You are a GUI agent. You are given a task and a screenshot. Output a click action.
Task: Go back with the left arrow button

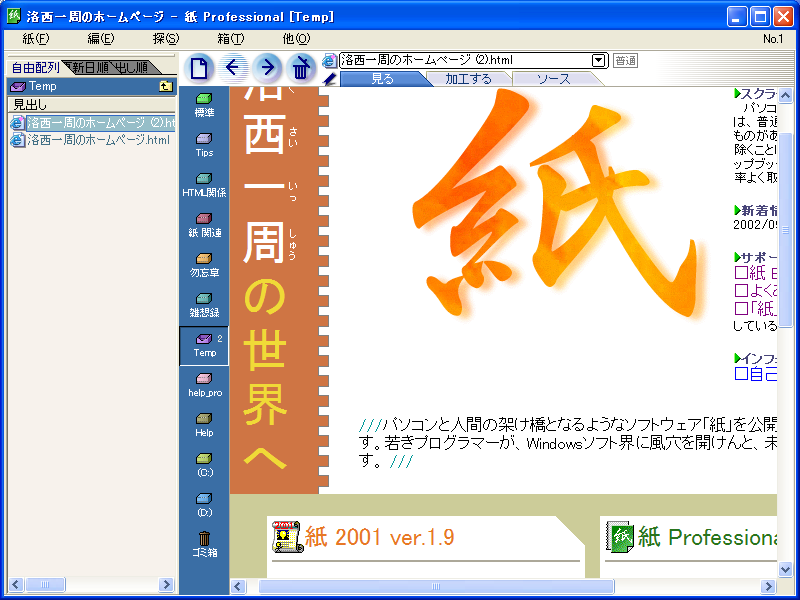(234, 68)
